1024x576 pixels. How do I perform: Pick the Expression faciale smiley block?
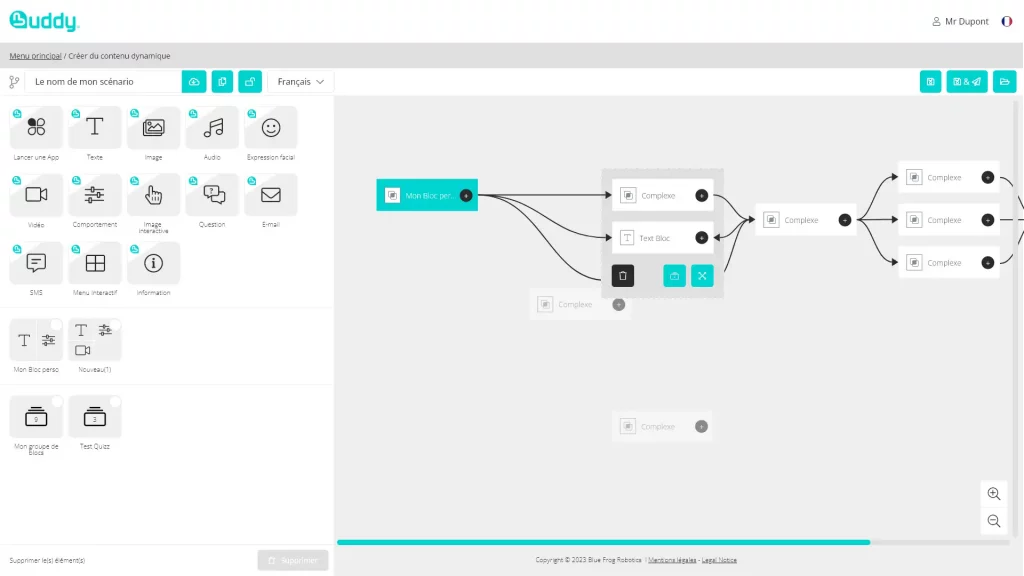(270, 128)
